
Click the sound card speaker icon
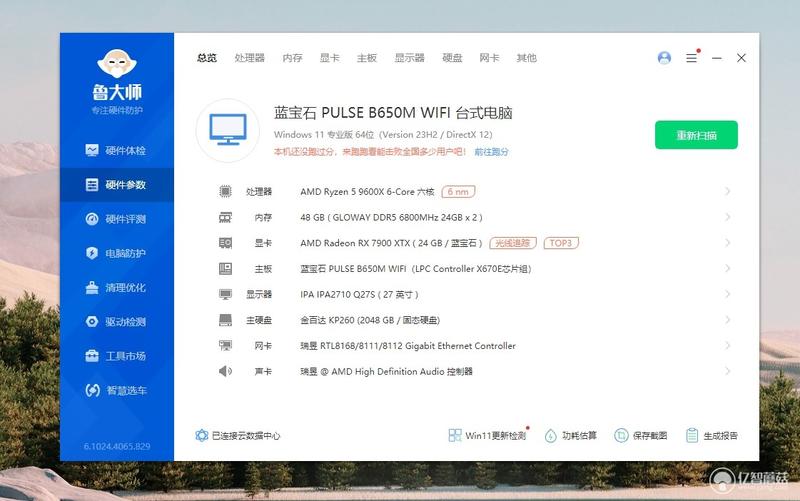coord(225,371)
